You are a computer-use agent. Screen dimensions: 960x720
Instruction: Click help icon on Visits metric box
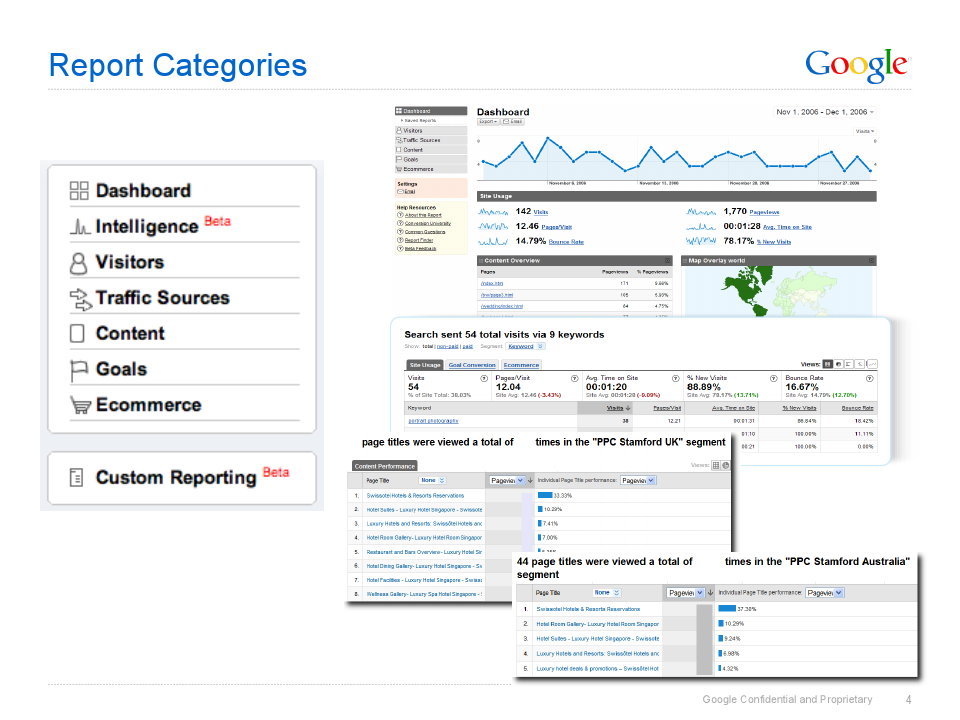click(x=484, y=378)
